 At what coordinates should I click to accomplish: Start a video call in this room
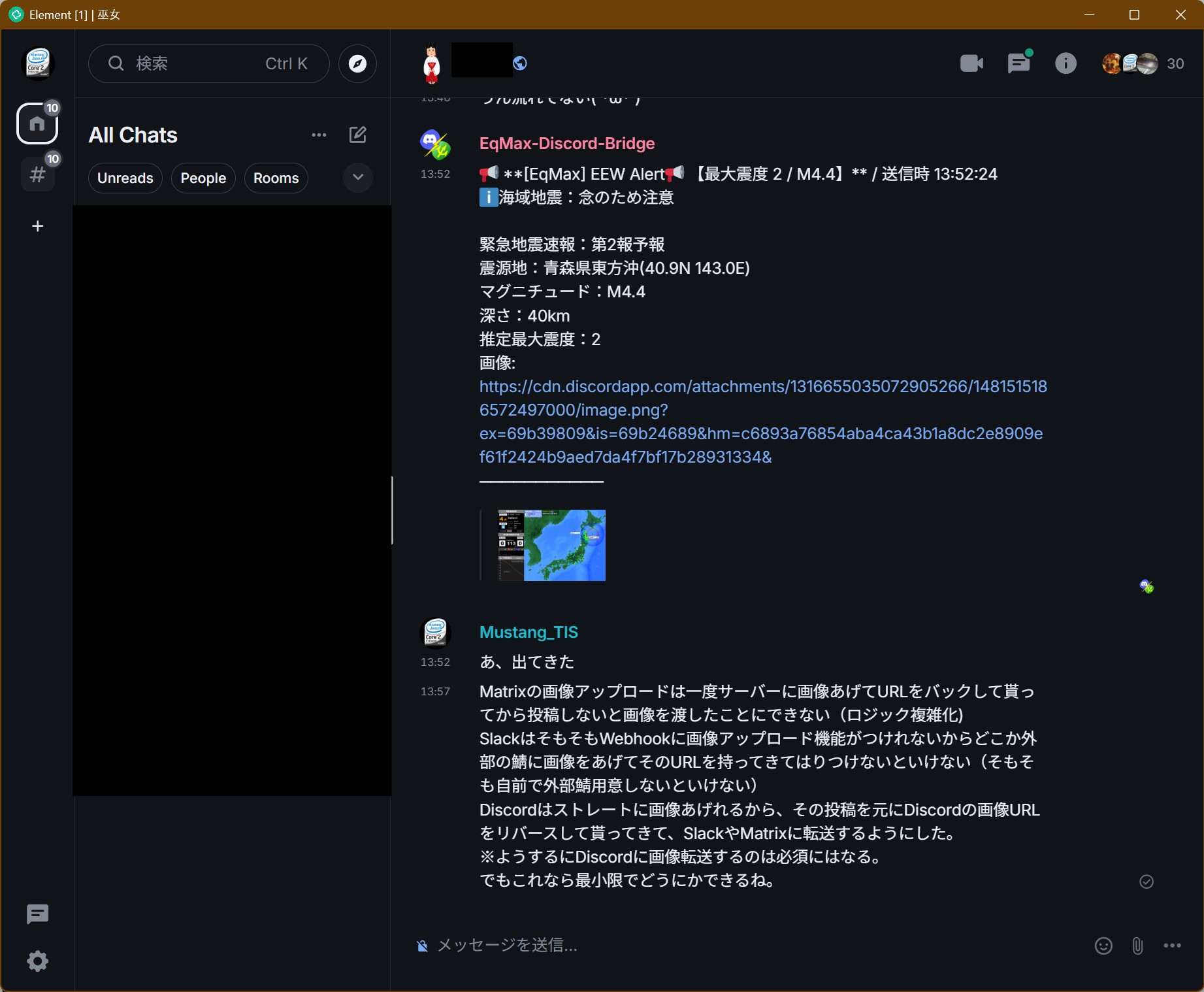[971, 63]
